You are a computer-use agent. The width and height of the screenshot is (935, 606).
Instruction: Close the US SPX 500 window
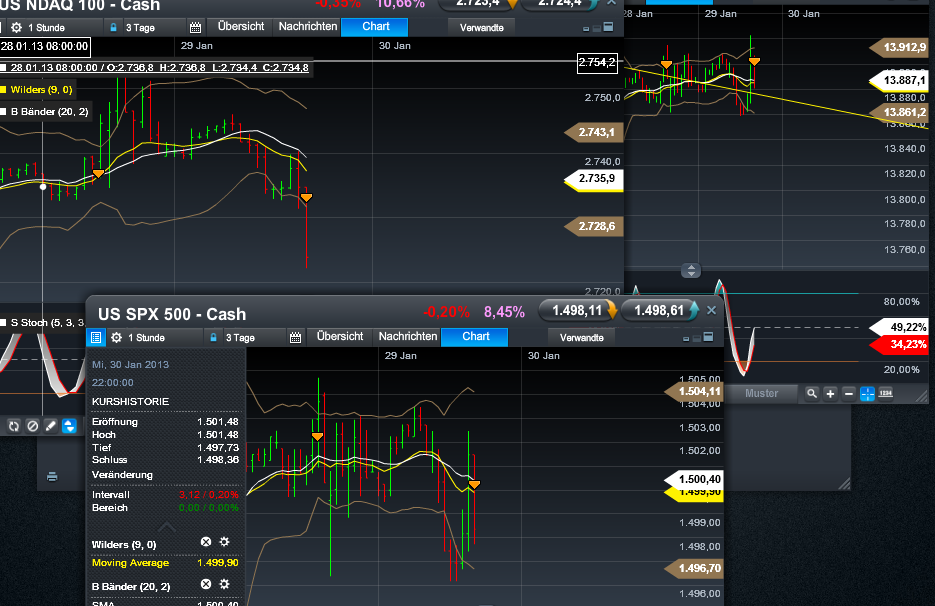coord(711,310)
